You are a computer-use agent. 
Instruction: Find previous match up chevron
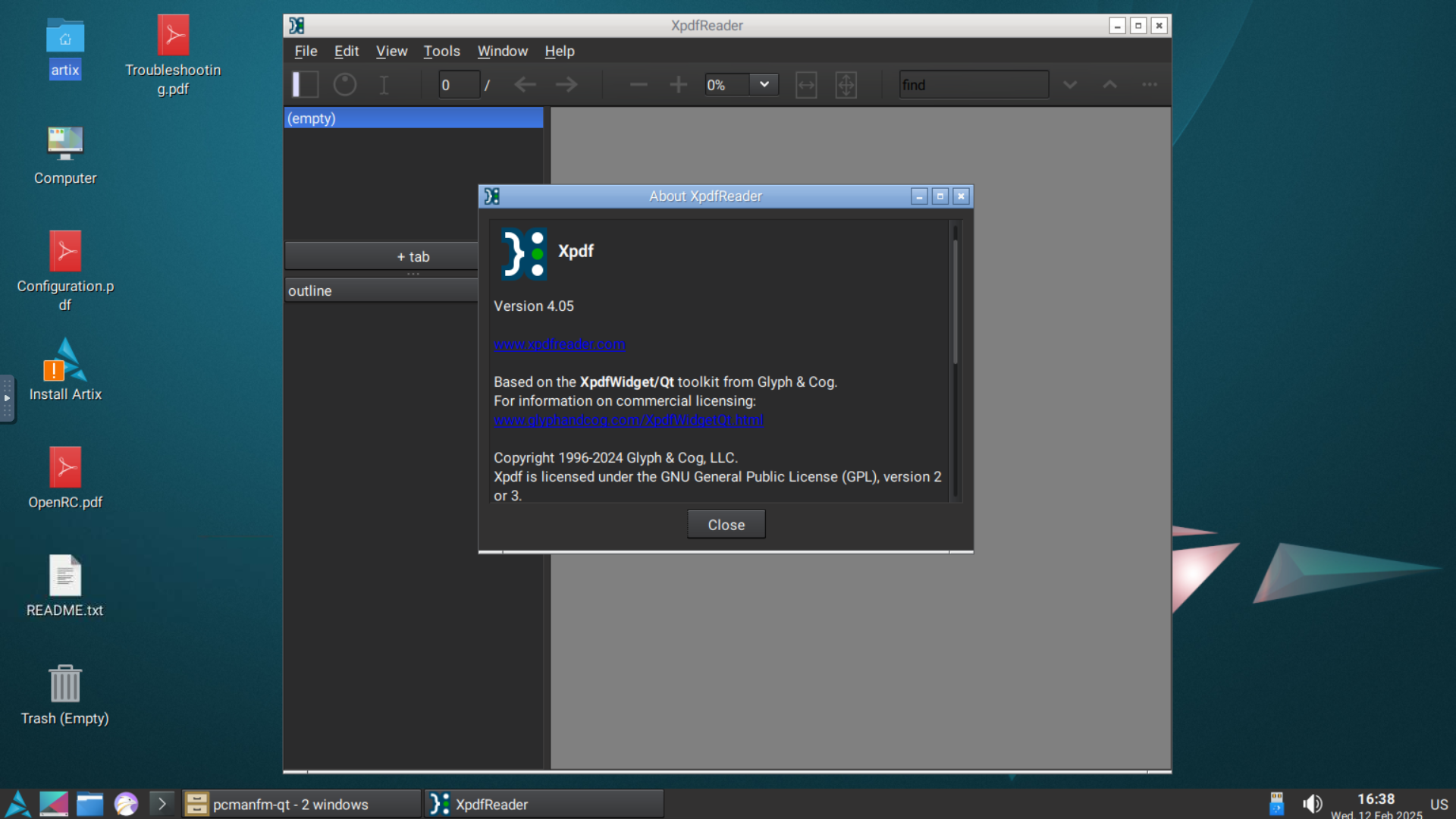click(1109, 84)
